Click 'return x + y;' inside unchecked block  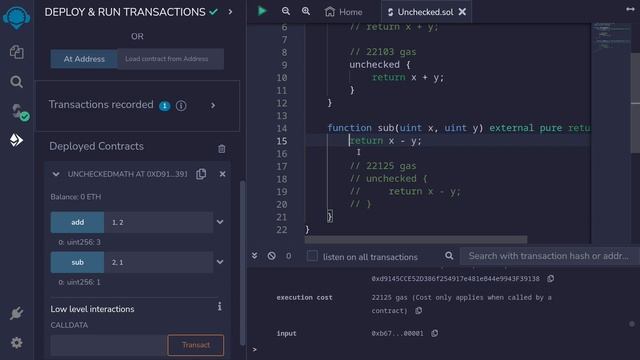[x=407, y=77]
